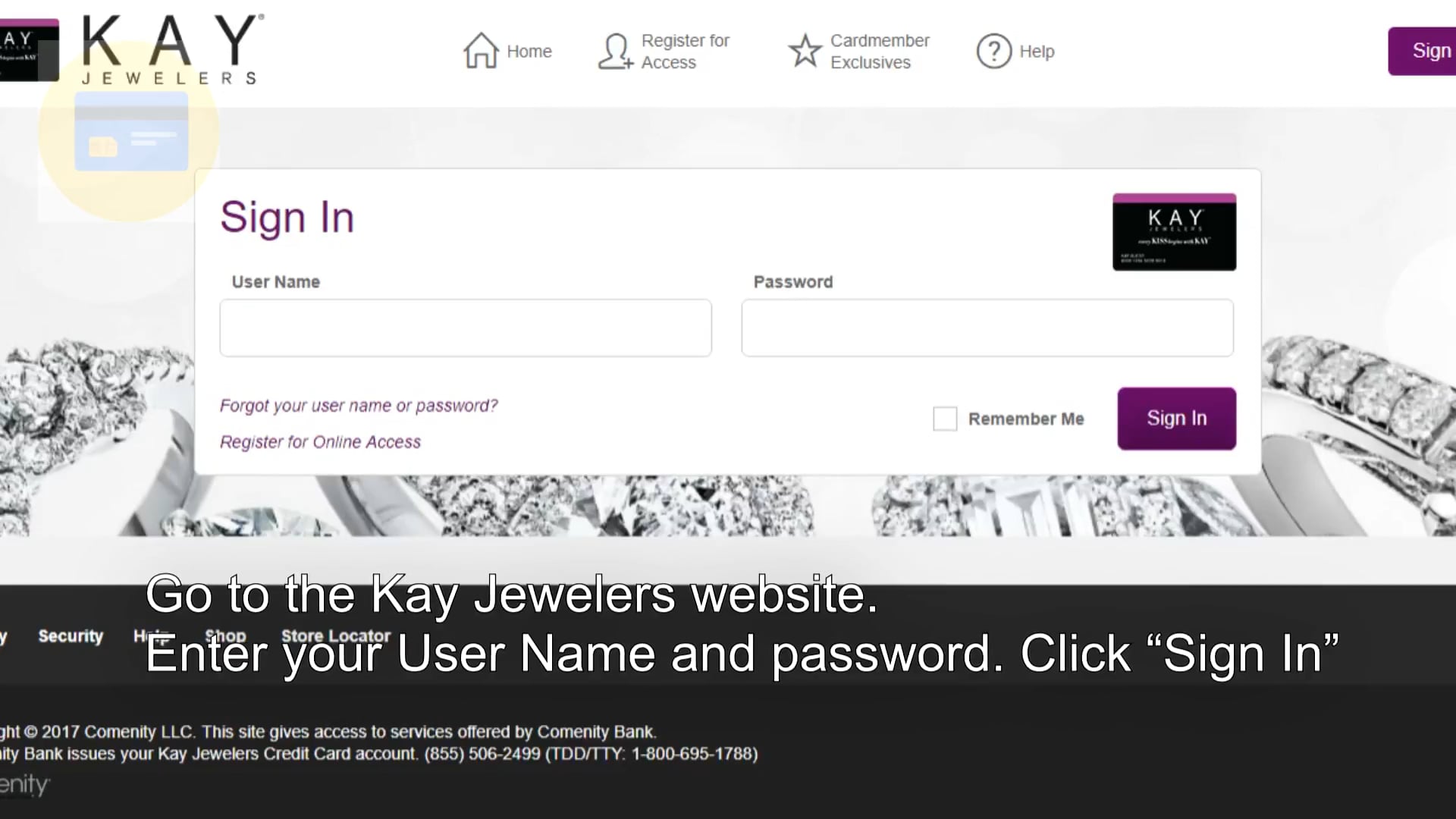
Task: Click the Sign In button in form
Action: pos(1176,419)
